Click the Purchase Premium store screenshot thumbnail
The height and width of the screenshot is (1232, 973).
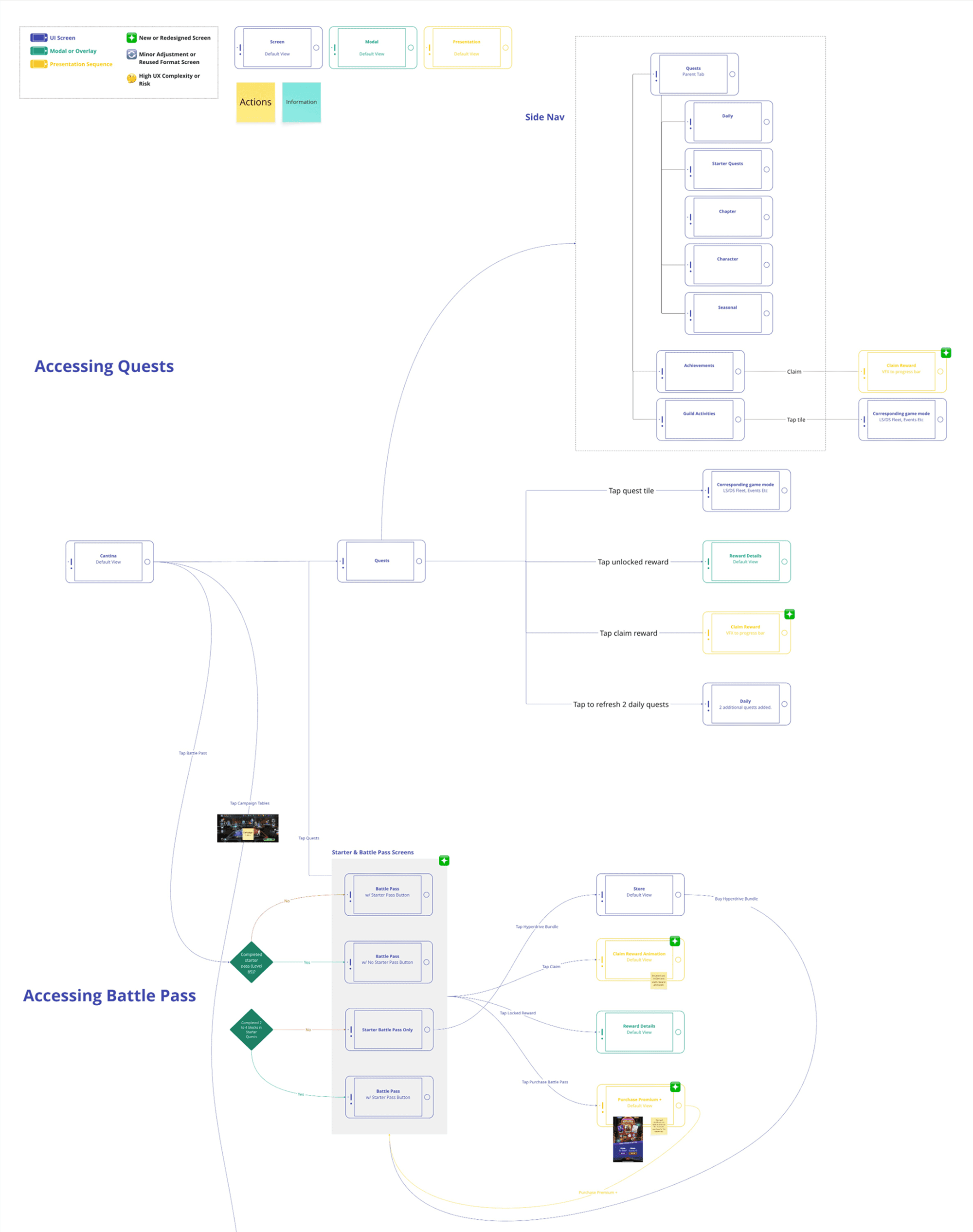628,1139
